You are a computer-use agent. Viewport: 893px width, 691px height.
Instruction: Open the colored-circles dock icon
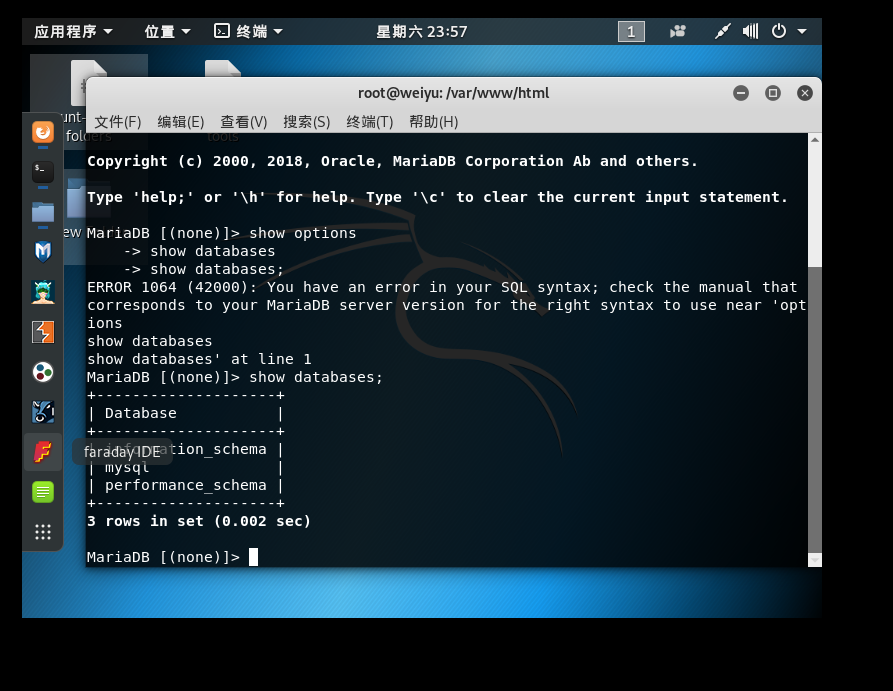click(43, 372)
